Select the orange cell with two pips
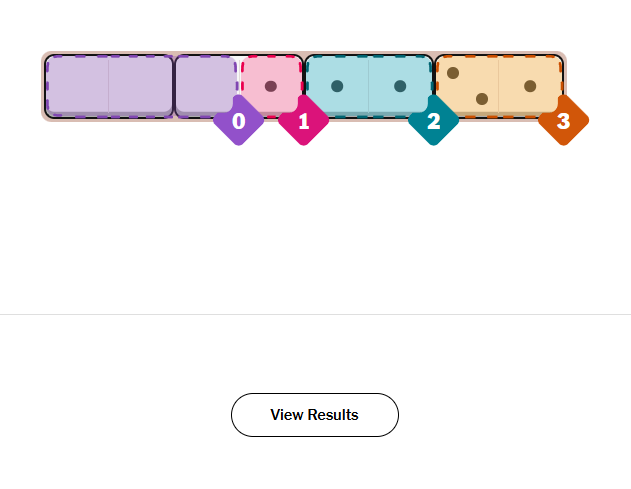Image resolution: width=631 pixels, height=489 pixels. point(467,86)
